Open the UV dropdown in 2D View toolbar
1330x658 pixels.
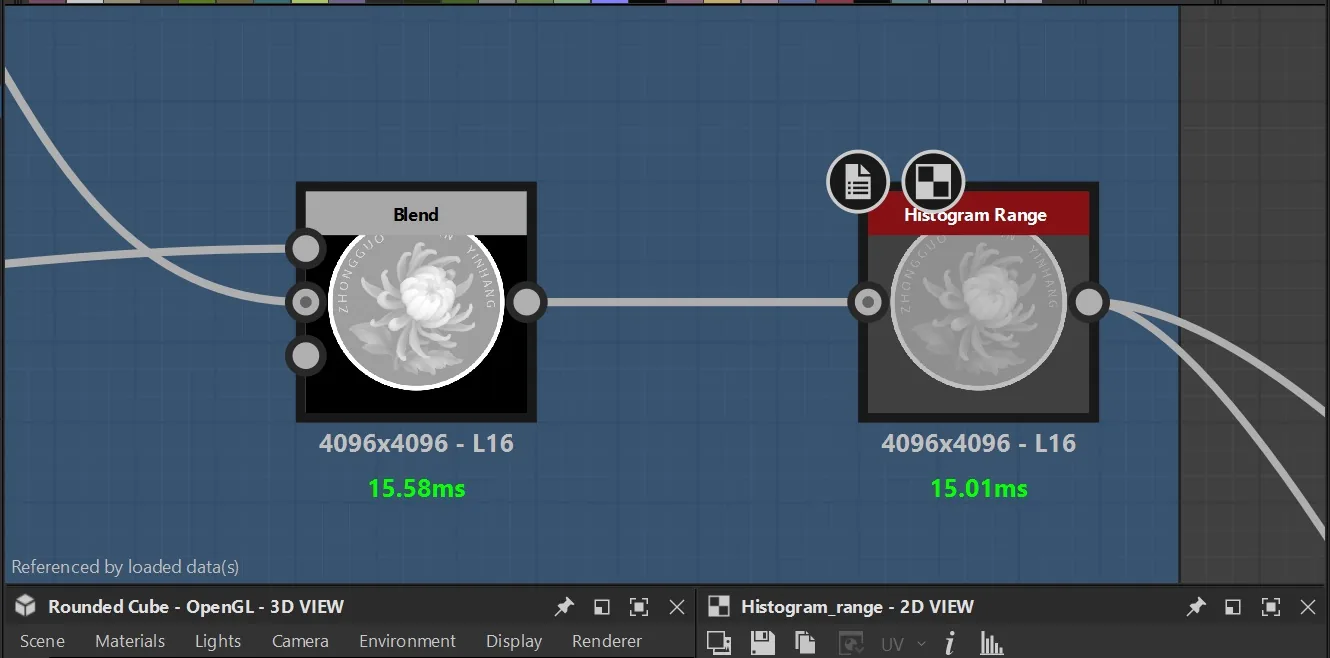pyautogui.click(x=902, y=644)
